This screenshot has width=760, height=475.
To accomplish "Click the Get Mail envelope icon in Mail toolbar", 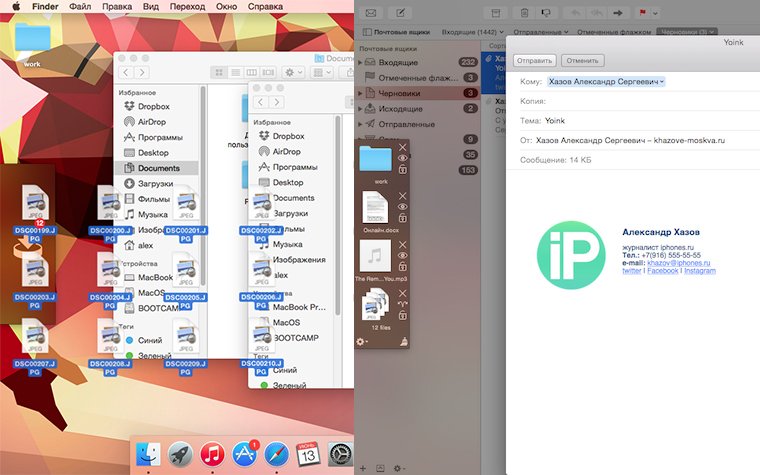I will (371, 13).
